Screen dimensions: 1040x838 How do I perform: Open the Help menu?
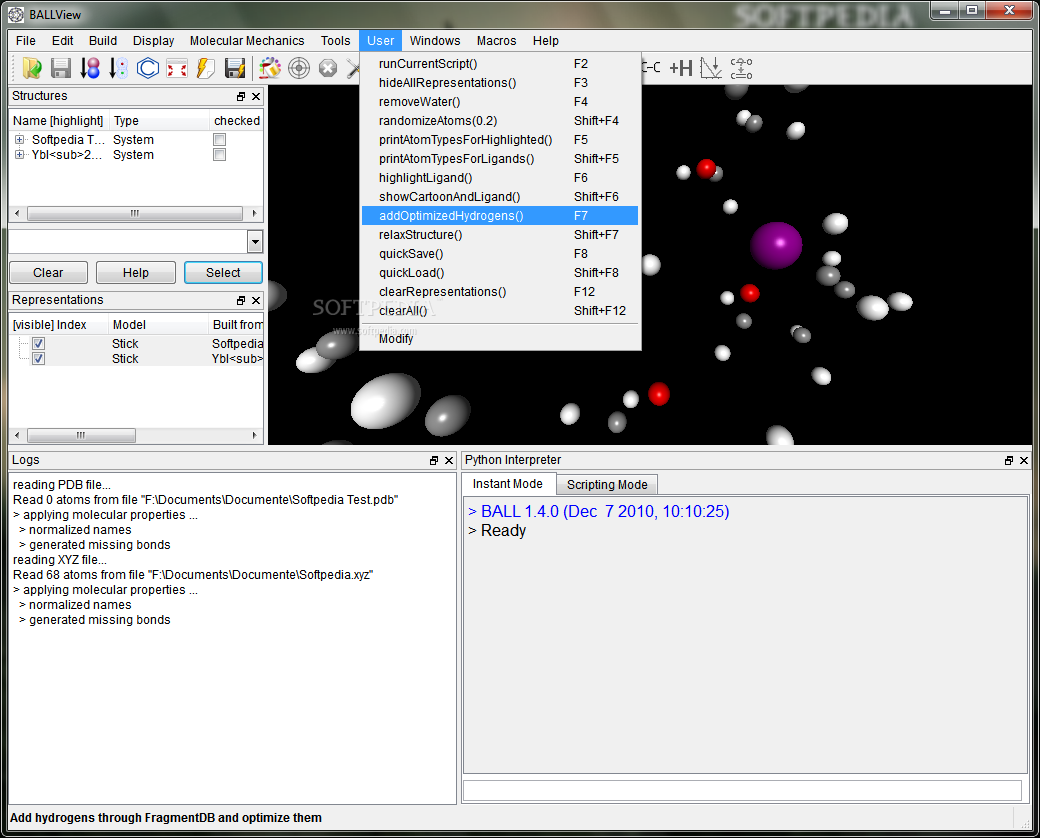[x=546, y=40]
